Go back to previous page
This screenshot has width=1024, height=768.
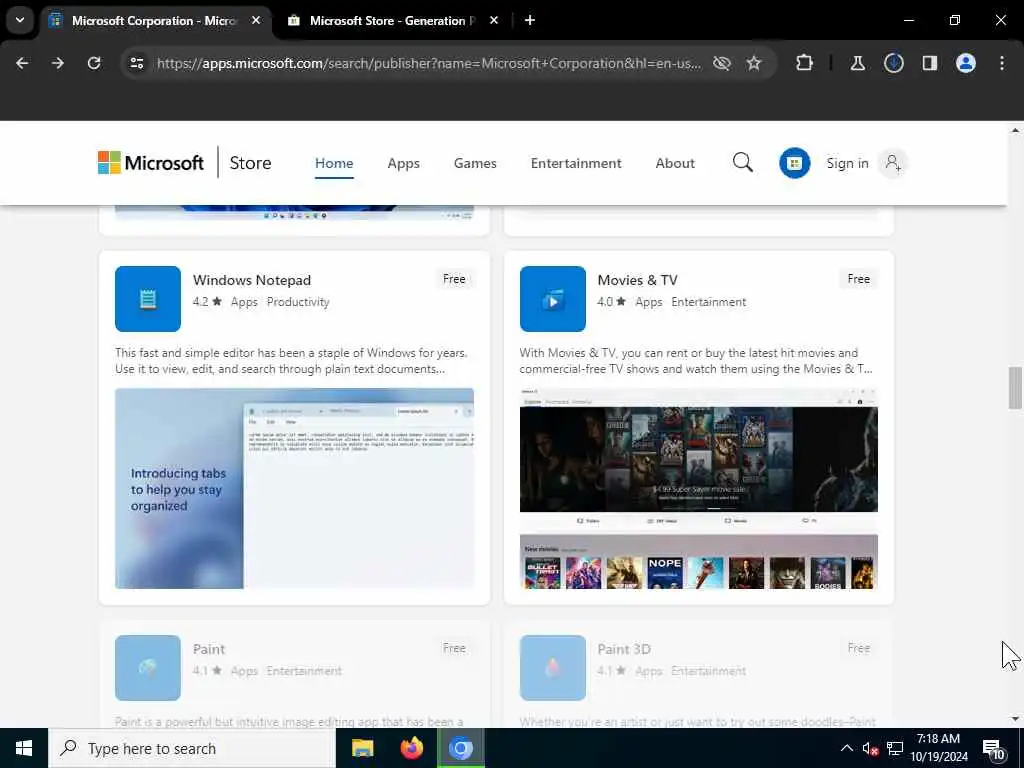tap(22, 63)
